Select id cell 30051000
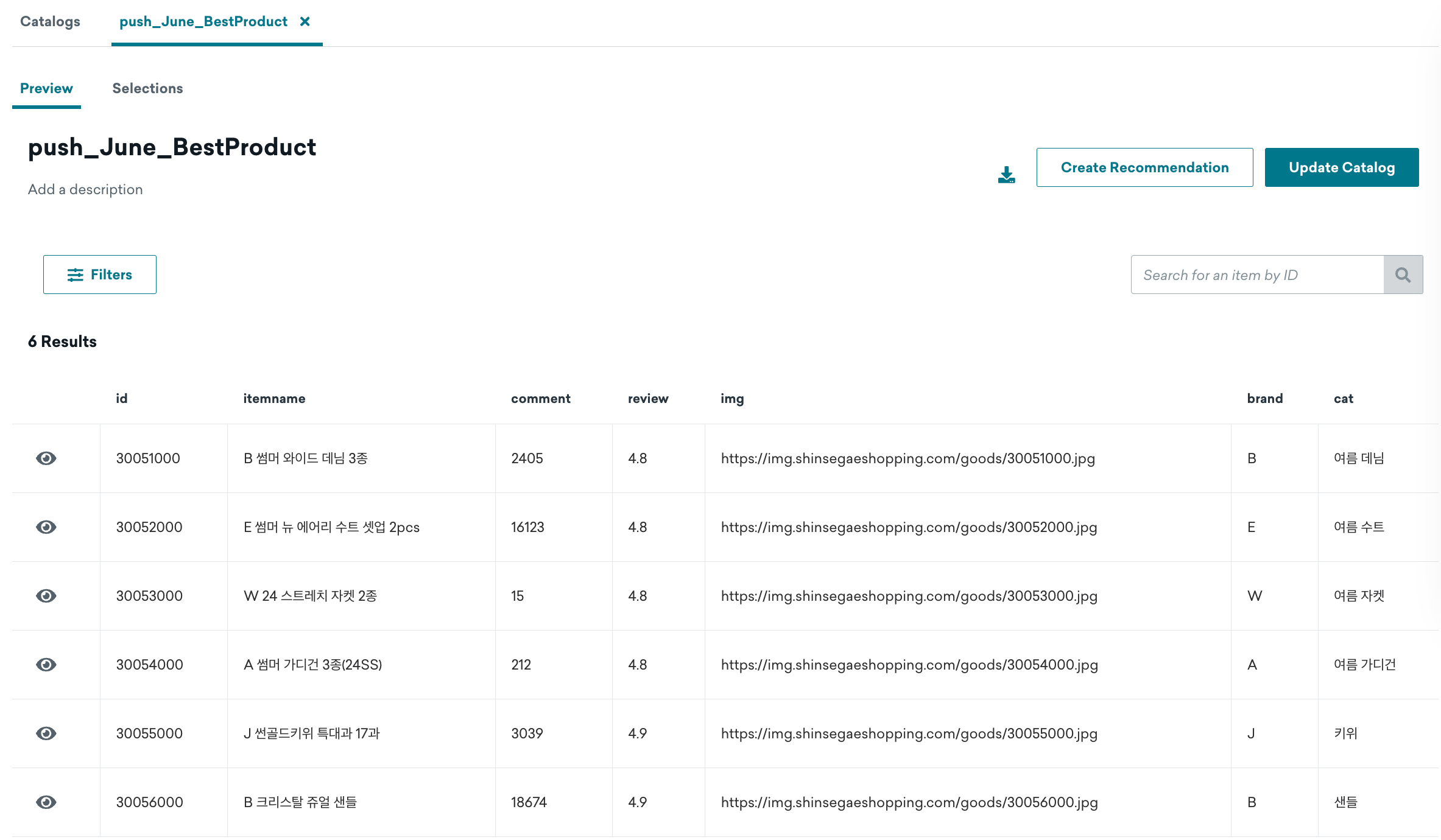Screen dimensions: 1441x840 (148, 458)
